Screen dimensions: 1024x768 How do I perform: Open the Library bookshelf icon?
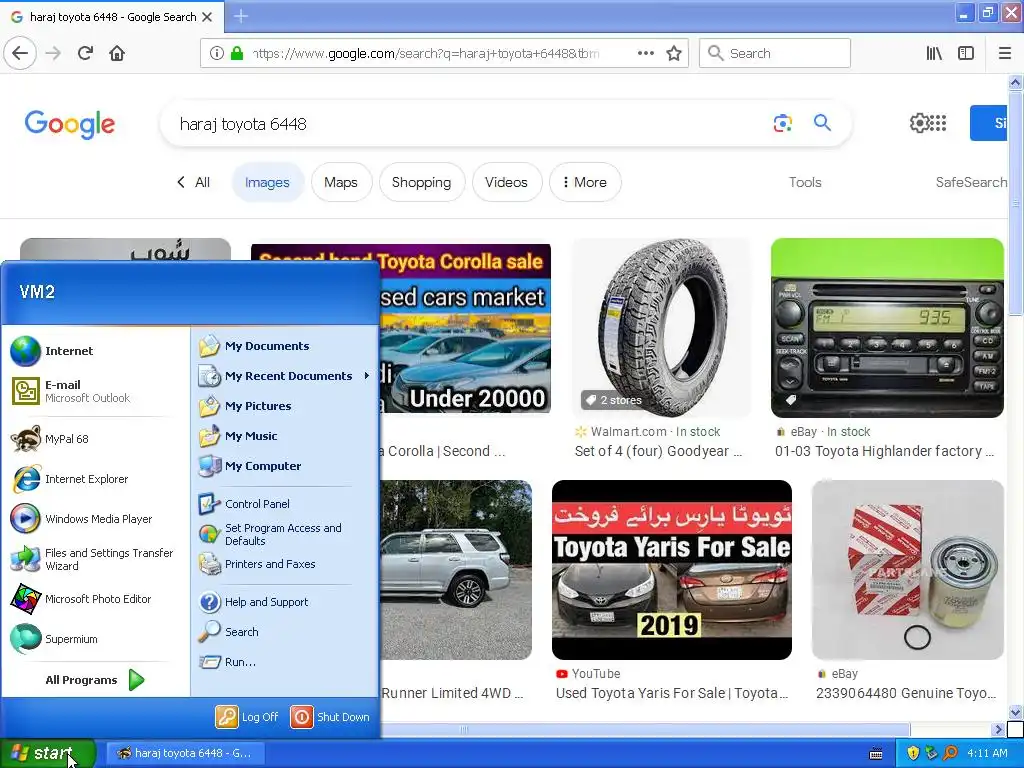pyautogui.click(x=934, y=54)
